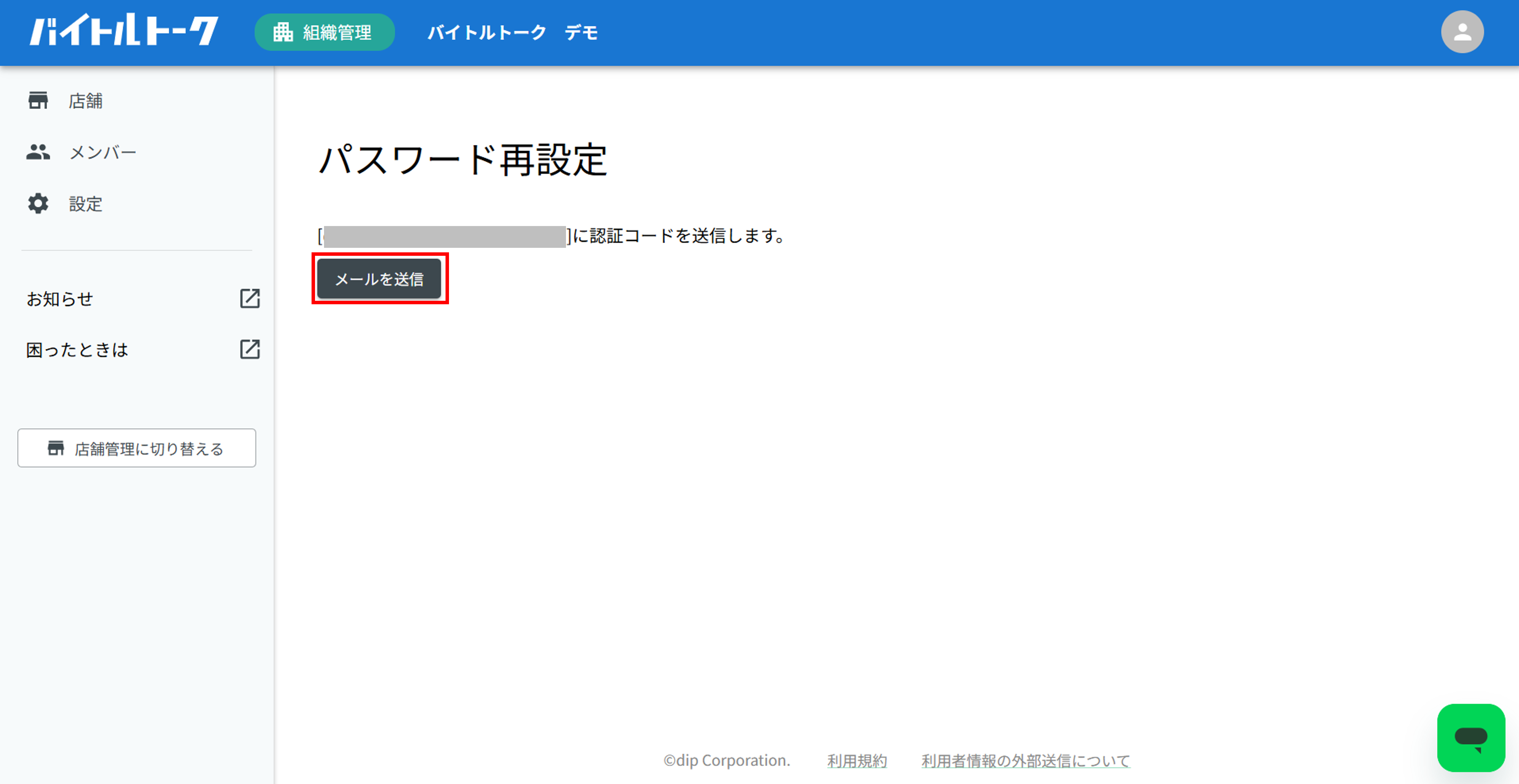Image resolution: width=1519 pixels, height=784 pixels.
Task: Click the パスワード再設定 heading
Action: click(x=462, y=160)
